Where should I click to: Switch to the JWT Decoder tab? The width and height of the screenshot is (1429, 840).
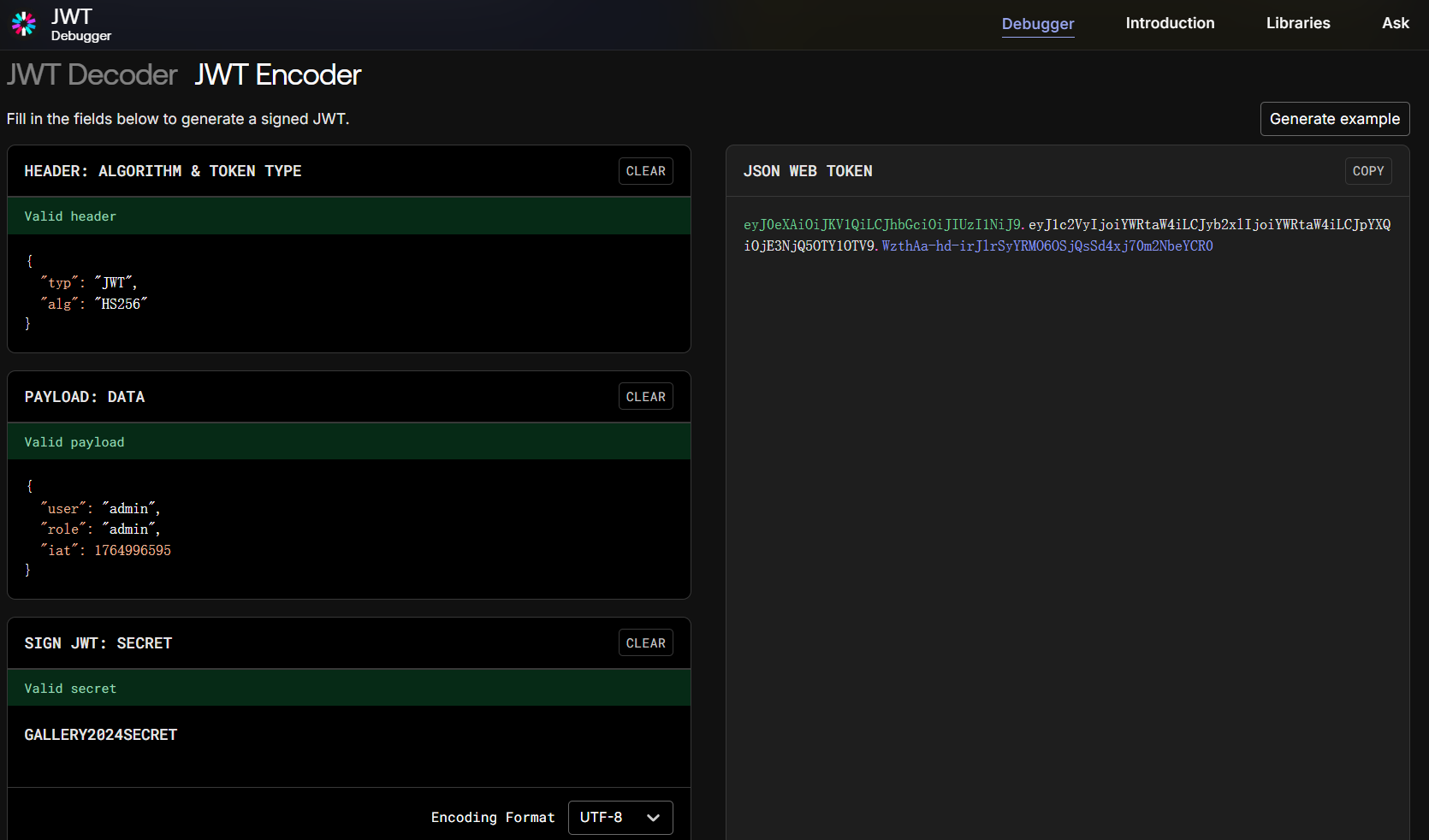[x=92, y=75]
